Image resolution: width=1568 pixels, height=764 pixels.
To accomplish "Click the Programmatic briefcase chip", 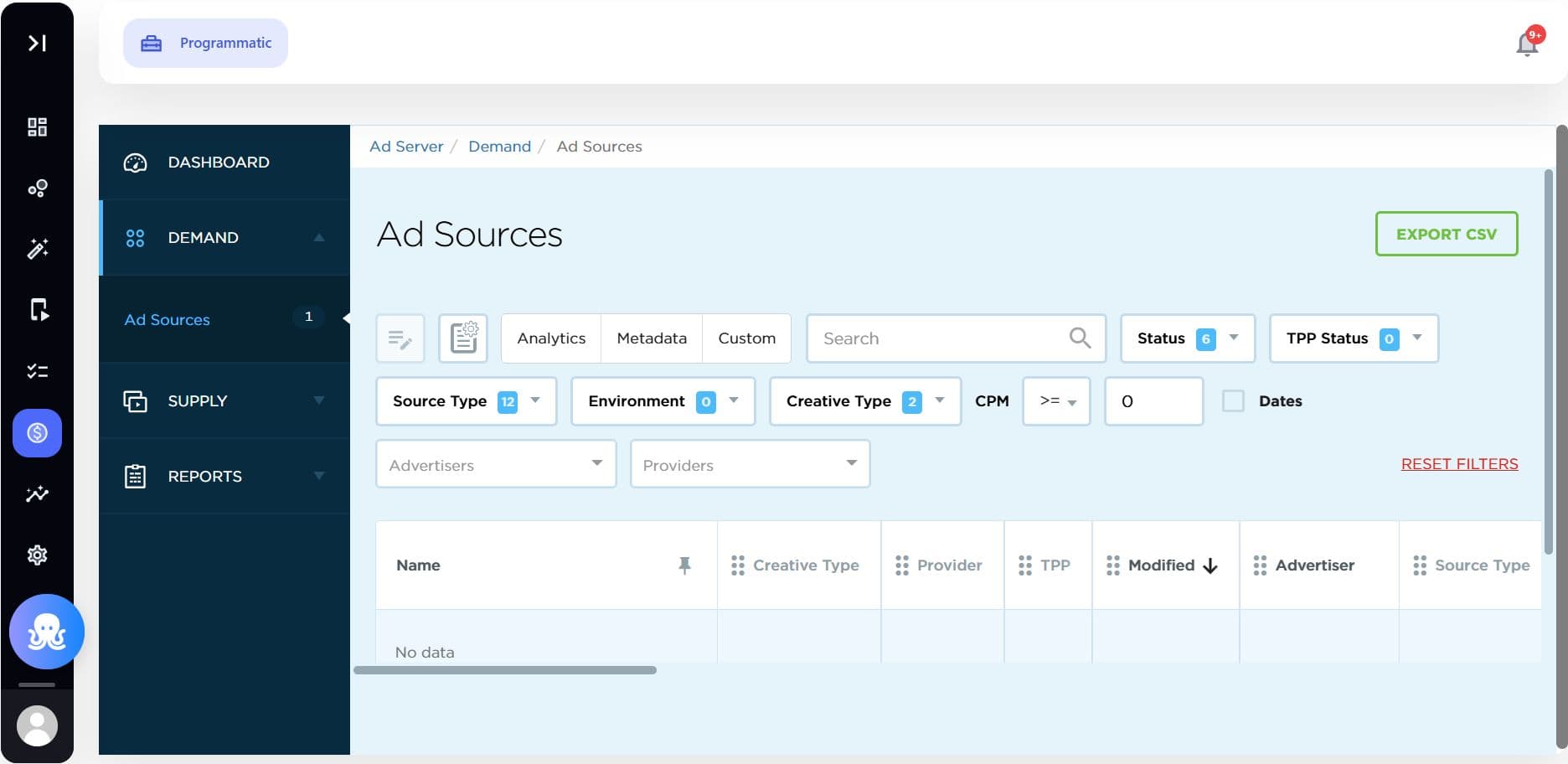I will 205,43.
